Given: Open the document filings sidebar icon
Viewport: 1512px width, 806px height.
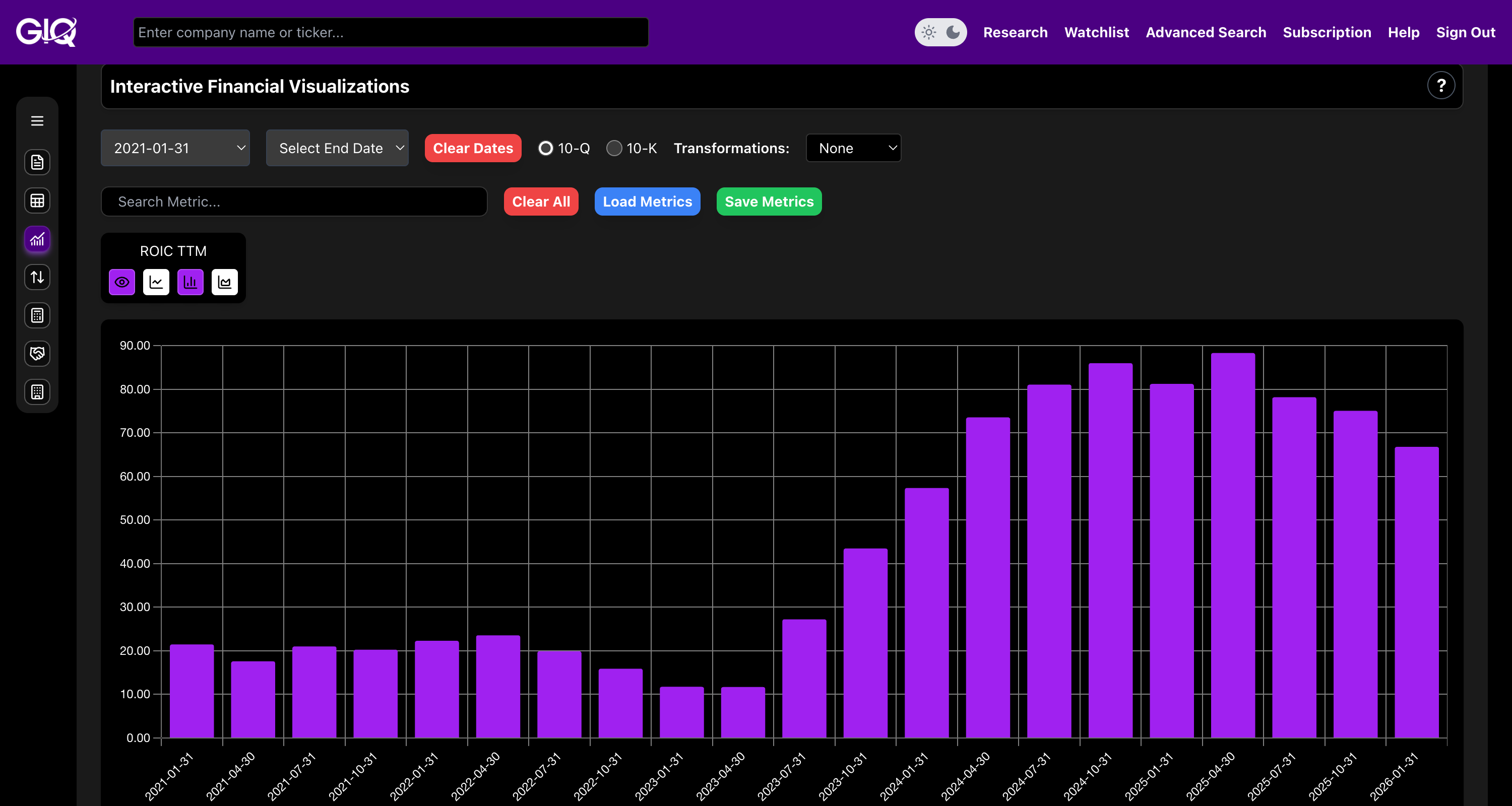Looking at the screenshot, I should [37, 163].
